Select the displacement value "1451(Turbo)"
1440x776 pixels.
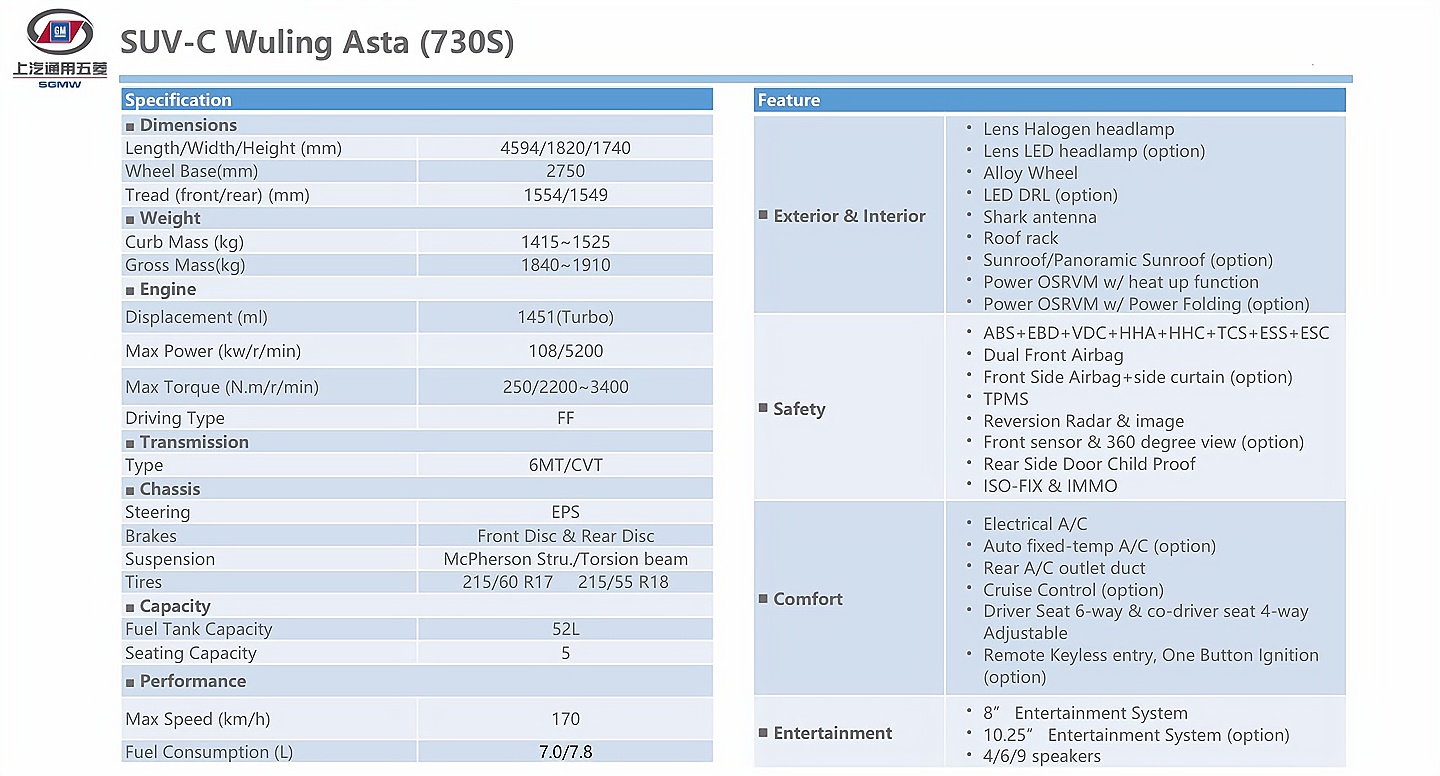point(565,317)
